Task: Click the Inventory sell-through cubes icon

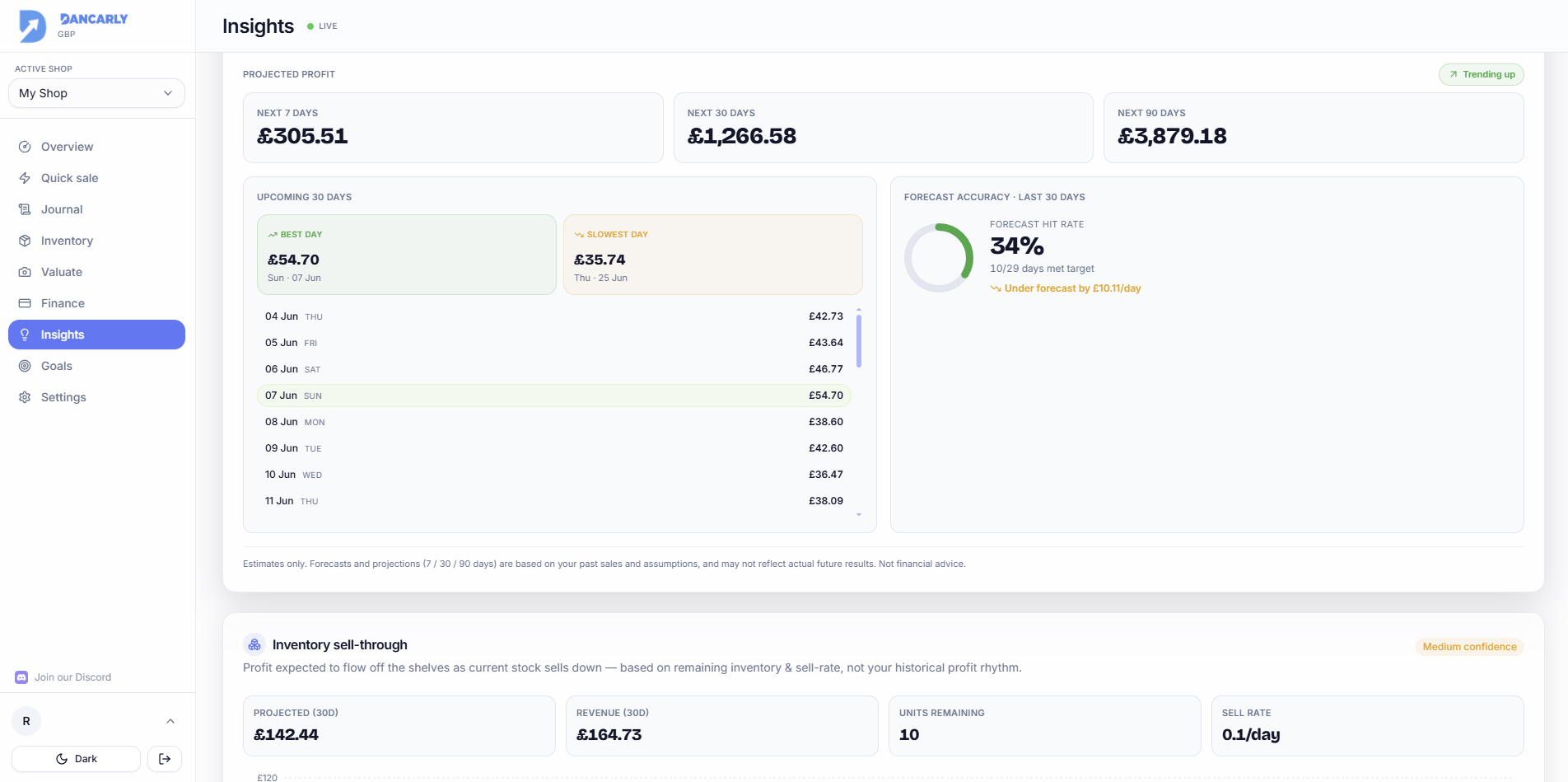Action: [254, 644]
